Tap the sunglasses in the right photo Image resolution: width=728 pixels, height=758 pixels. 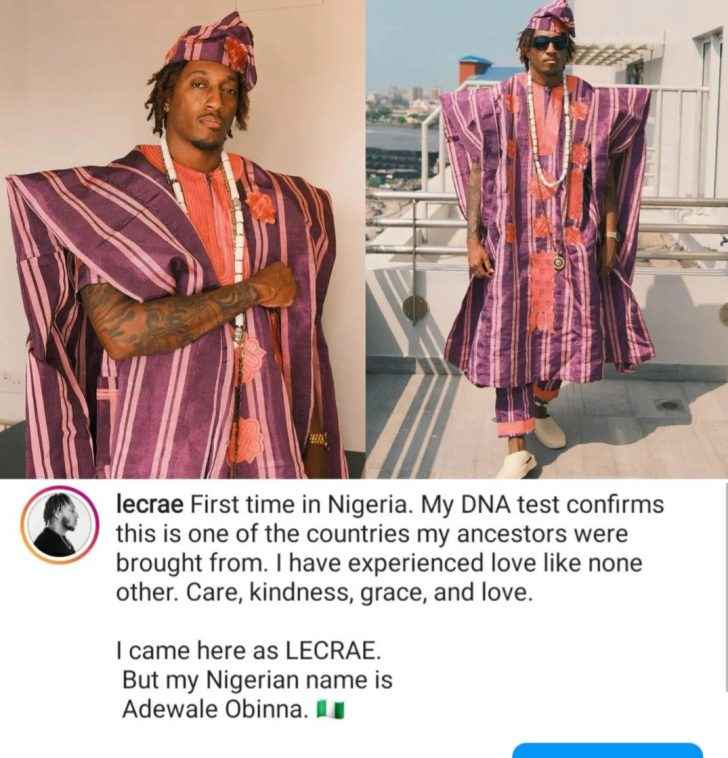tap(549, 43)
